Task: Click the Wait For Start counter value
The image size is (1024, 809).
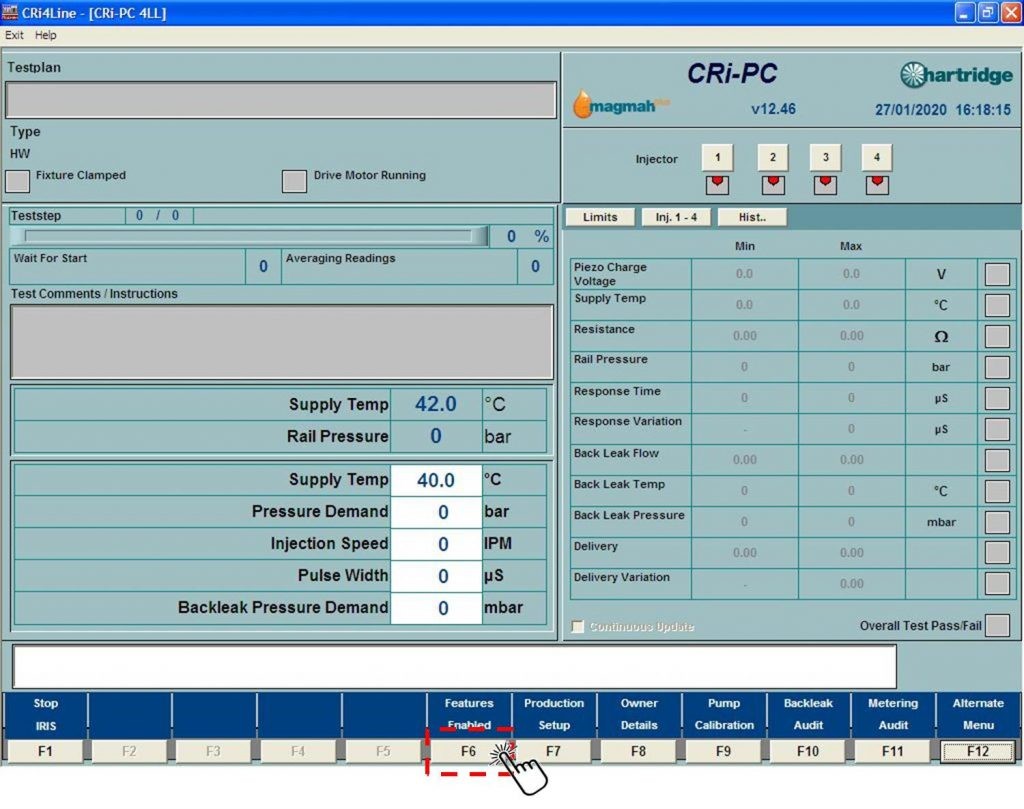Action: pos(263,266)
